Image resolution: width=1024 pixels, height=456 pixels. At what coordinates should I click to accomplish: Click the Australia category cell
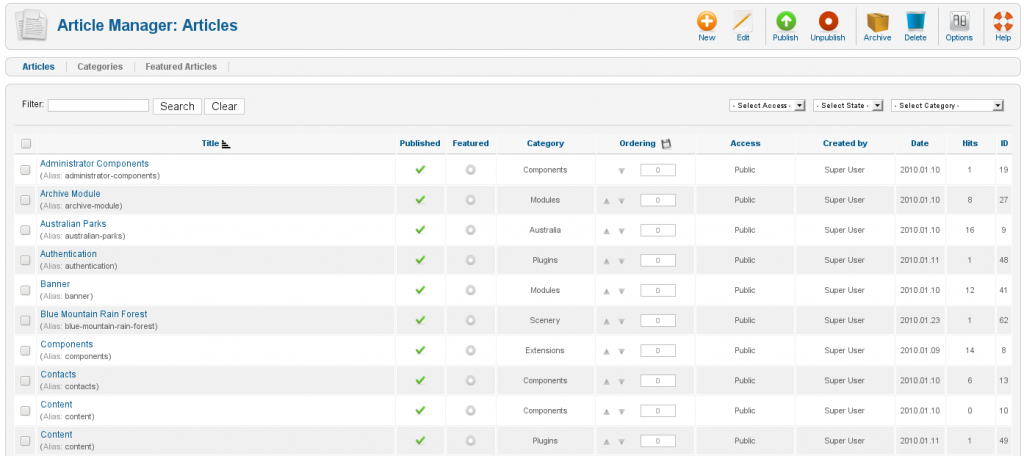[x=545, y=230]
